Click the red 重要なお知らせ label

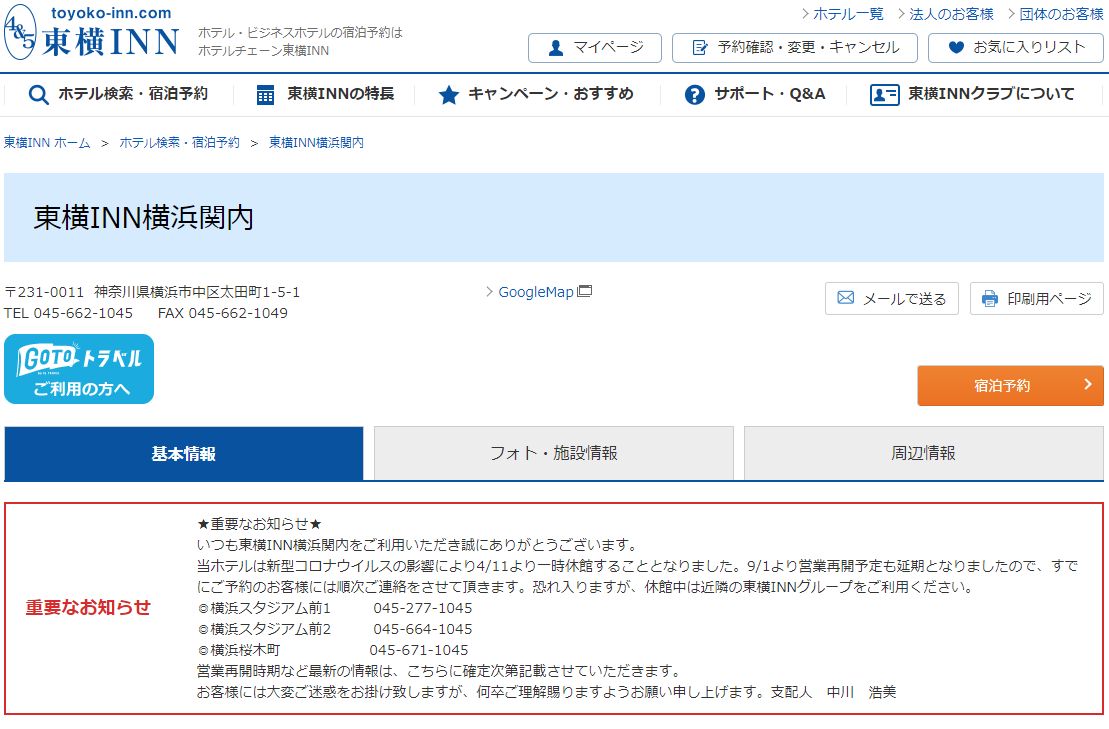[x=88, y=607]
